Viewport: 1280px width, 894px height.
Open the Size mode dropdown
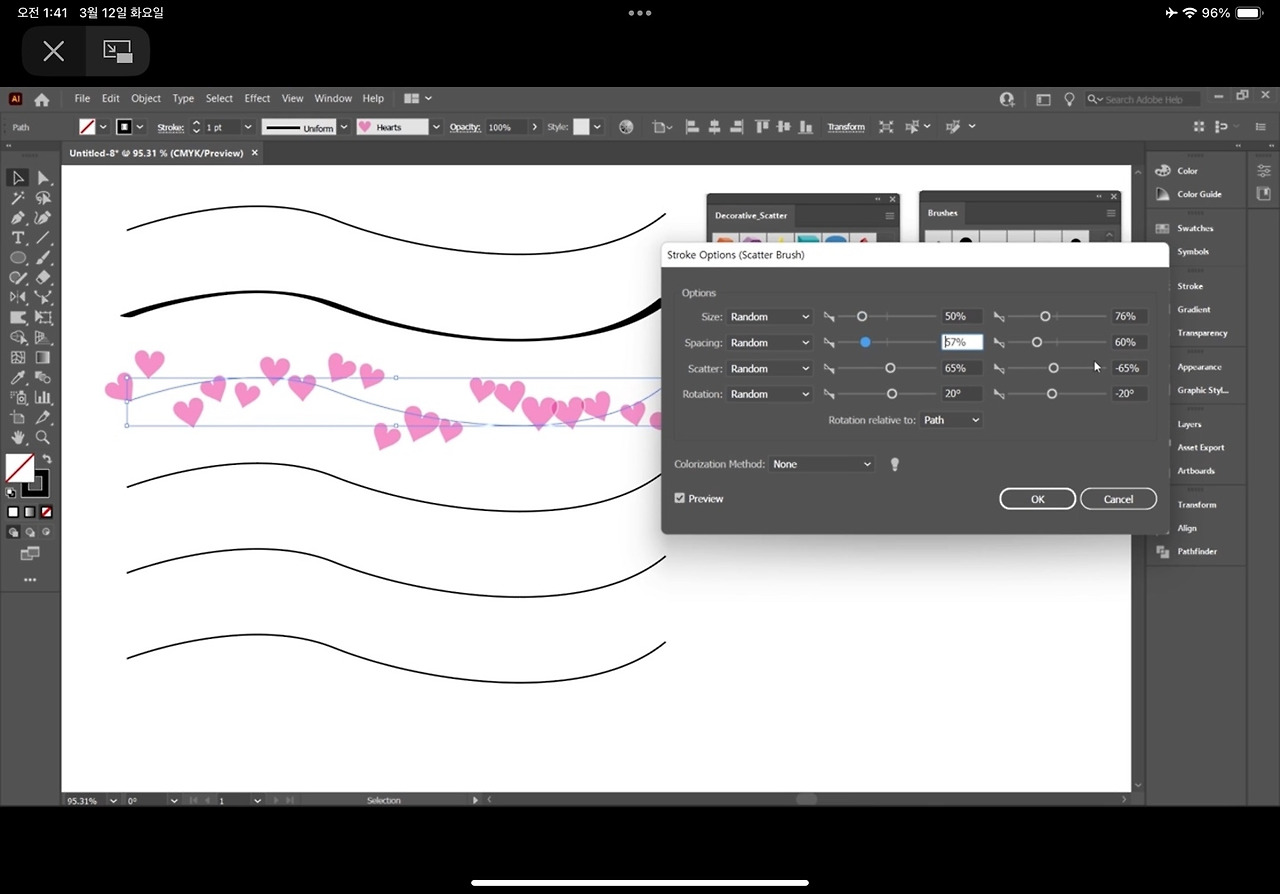click(x=770, y=317)
